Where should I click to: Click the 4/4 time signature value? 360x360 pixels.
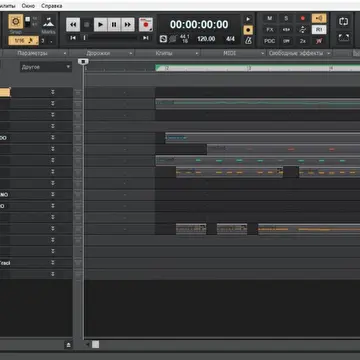point(230,39)
